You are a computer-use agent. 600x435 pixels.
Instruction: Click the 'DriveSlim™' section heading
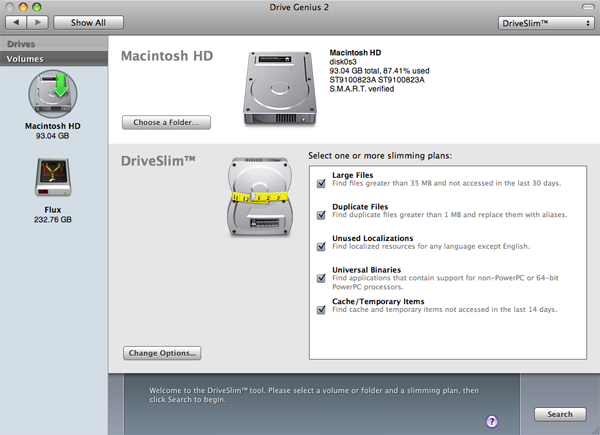(x=158, y=161)
